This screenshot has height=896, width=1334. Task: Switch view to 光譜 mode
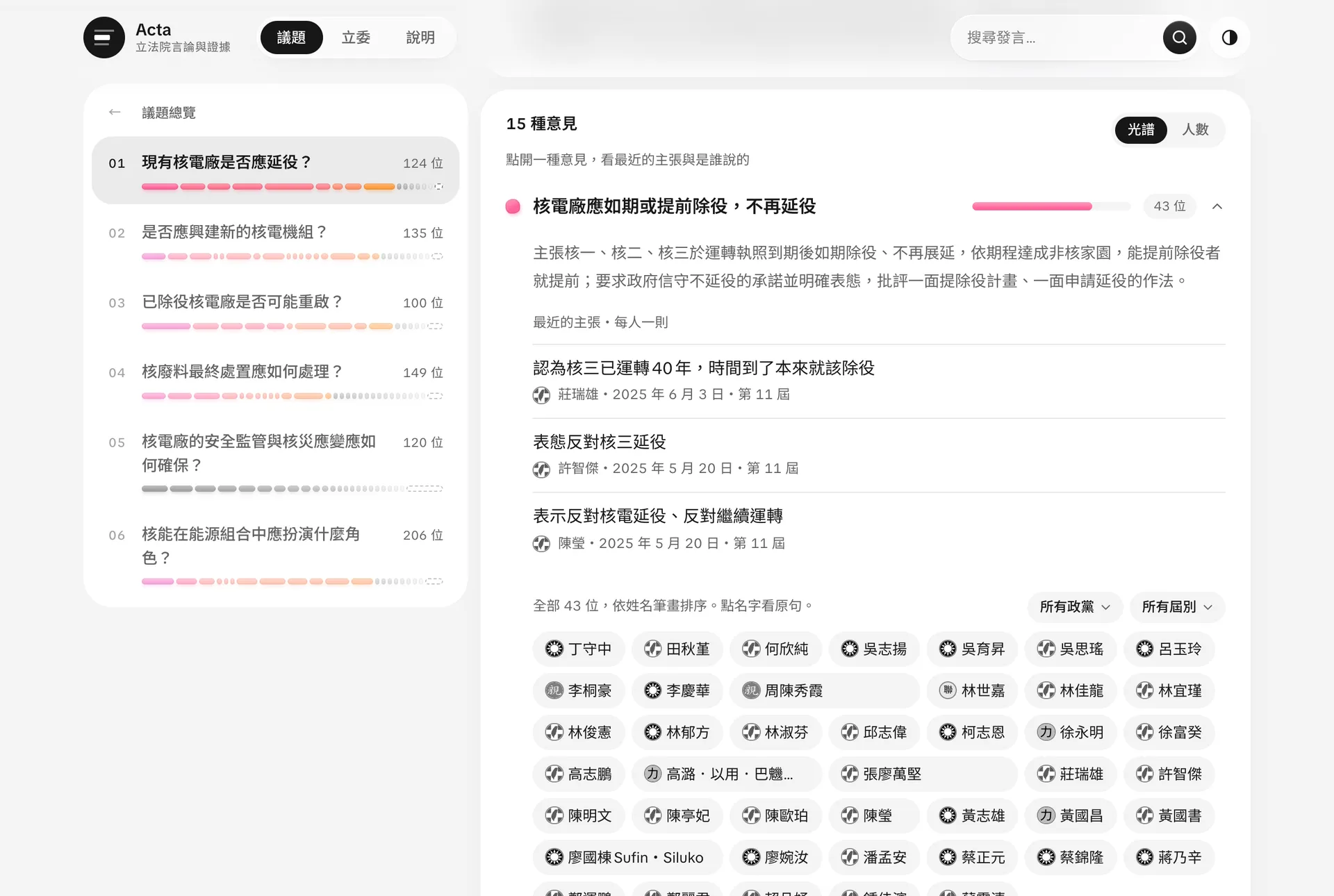click(1141, 130)
